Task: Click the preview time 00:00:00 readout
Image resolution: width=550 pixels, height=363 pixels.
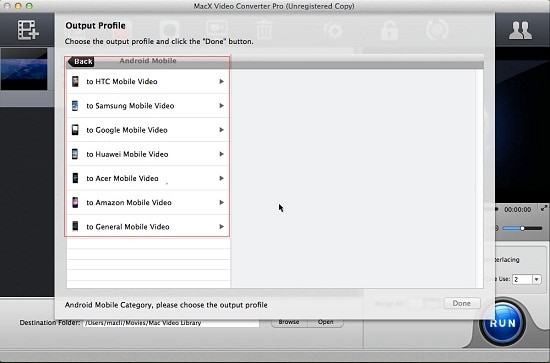Action: coord(517,209)
